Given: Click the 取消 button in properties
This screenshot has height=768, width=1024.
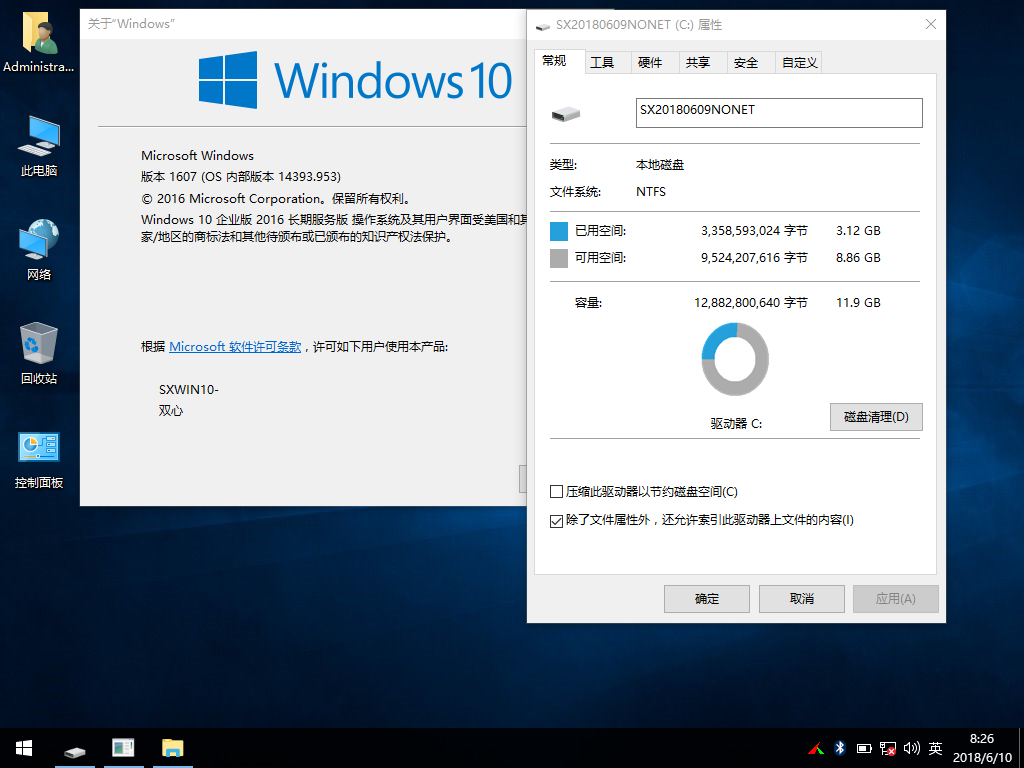Looking at the screenshot, I should pos(801,599).
